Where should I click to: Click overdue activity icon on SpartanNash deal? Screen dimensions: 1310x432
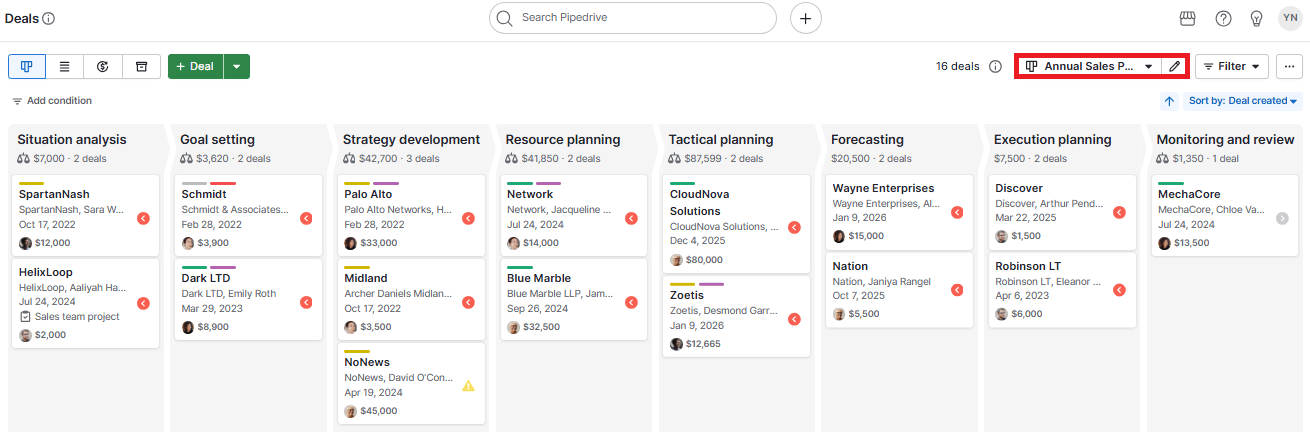coord(143,218)
